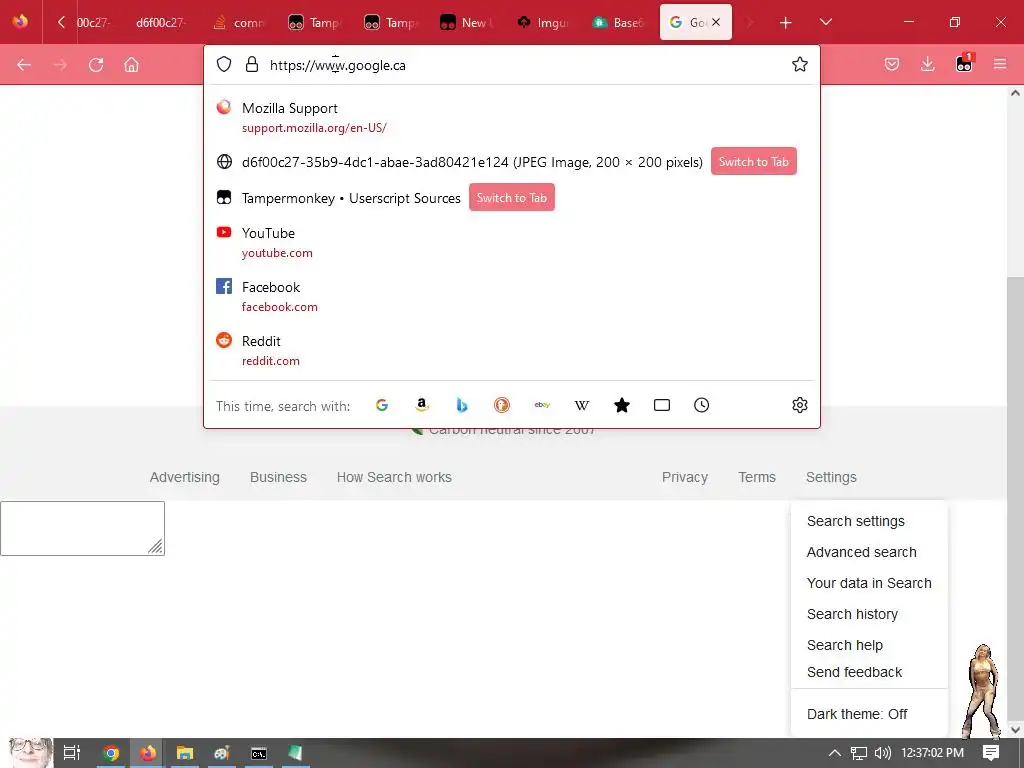Go back using the back arrow
This screenshot has height=768, width=1024.
coord(24,65)
